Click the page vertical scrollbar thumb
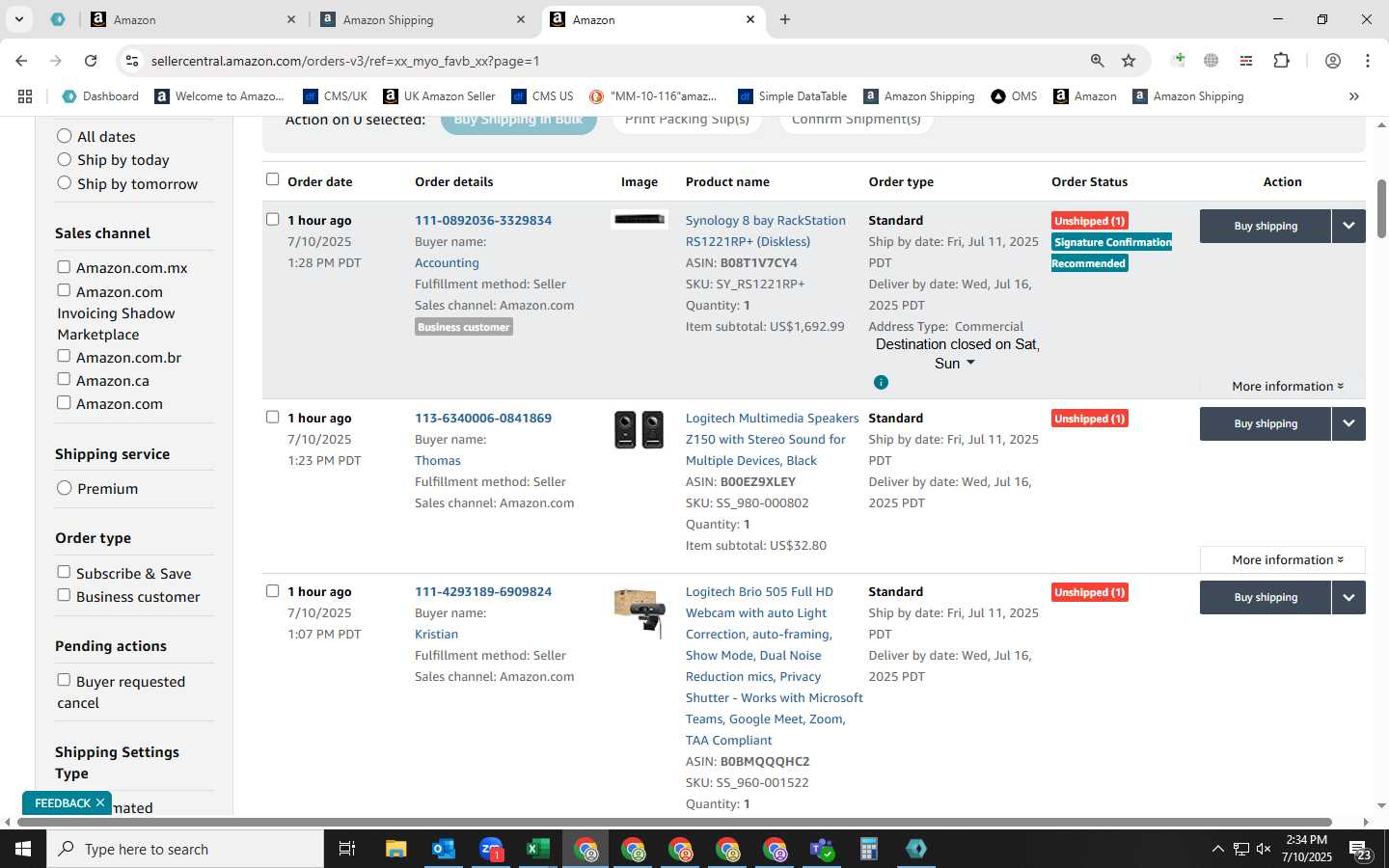1389x868 pixels. pos(1380,208)
